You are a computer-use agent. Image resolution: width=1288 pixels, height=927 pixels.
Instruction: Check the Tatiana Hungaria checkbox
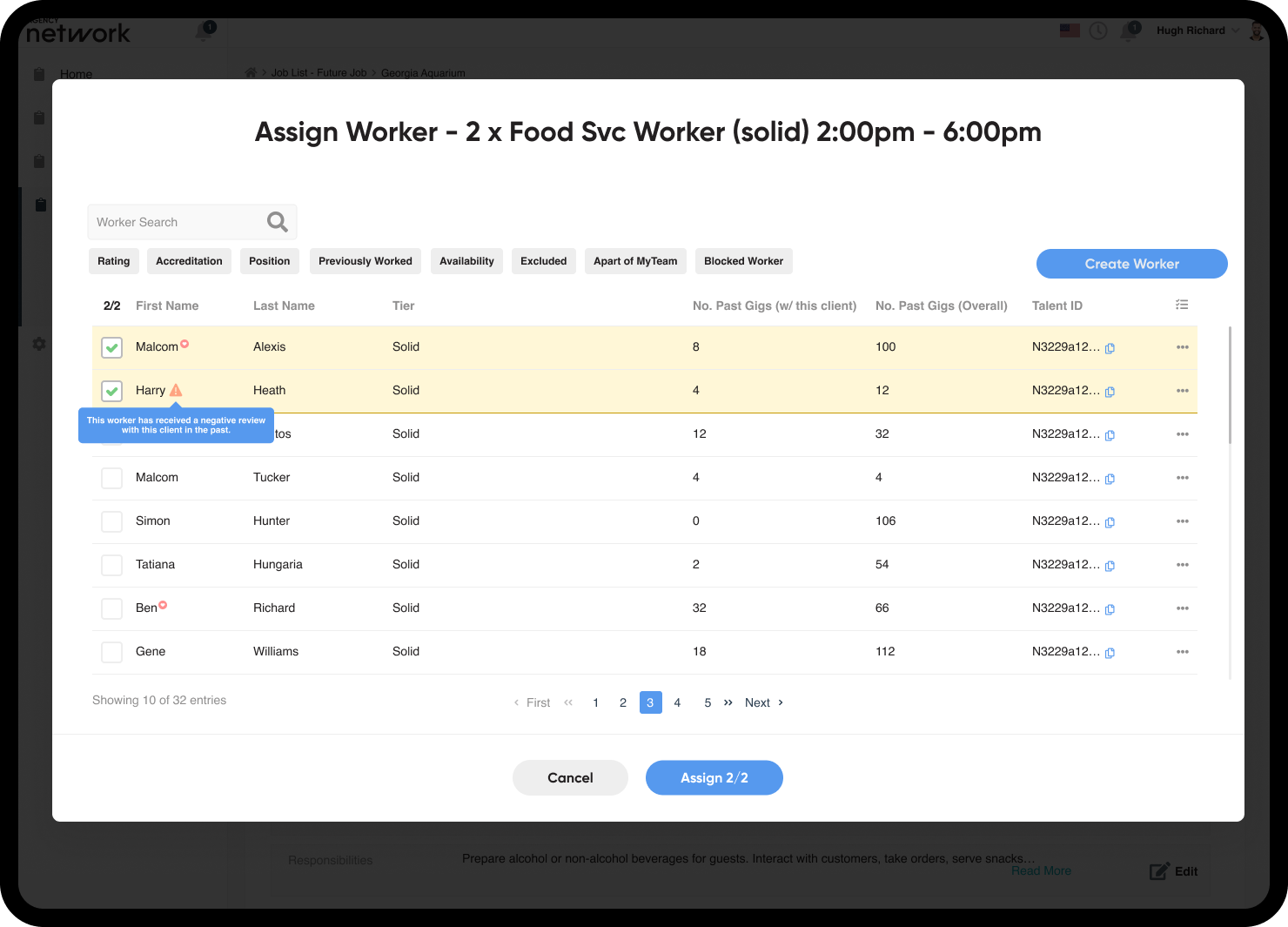tap(111, 565)
